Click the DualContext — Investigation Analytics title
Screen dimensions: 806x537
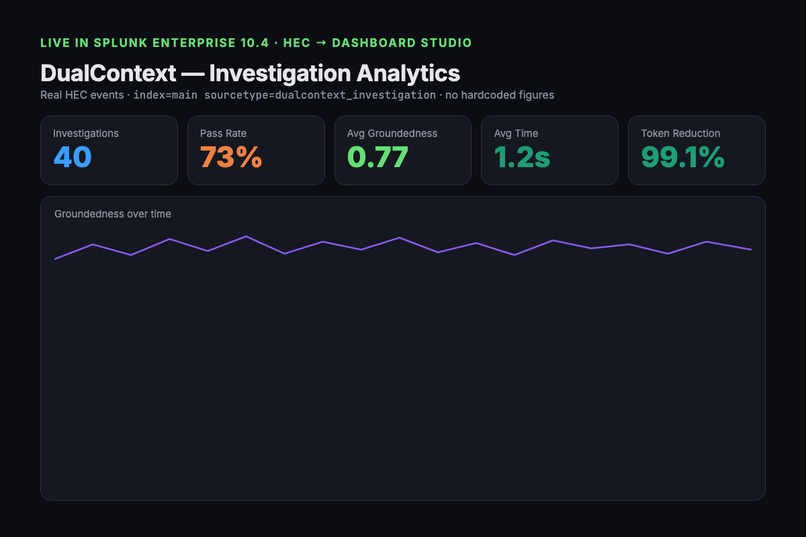(x=250, y=73)
